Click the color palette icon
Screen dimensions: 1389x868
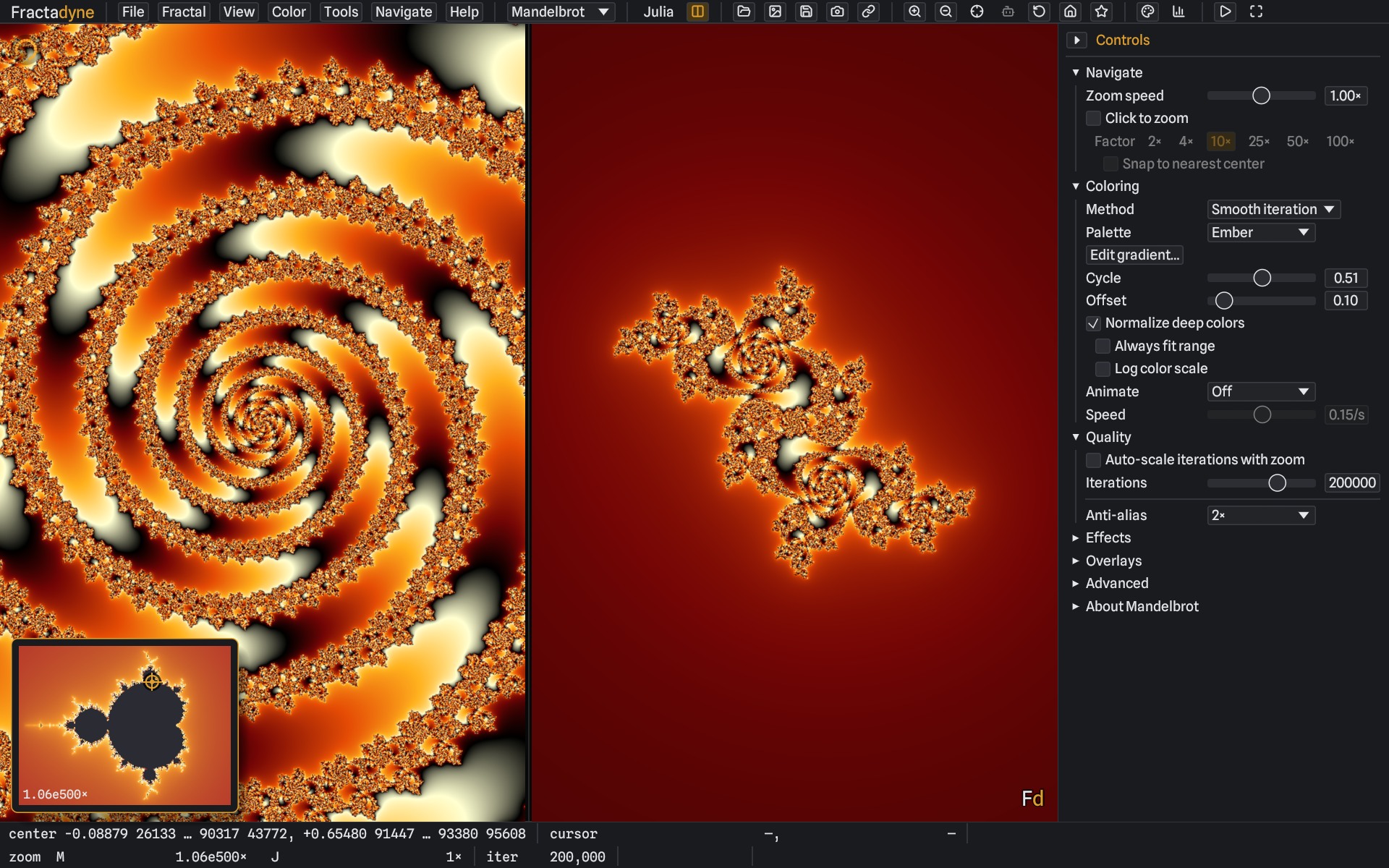pos(1147,12)
